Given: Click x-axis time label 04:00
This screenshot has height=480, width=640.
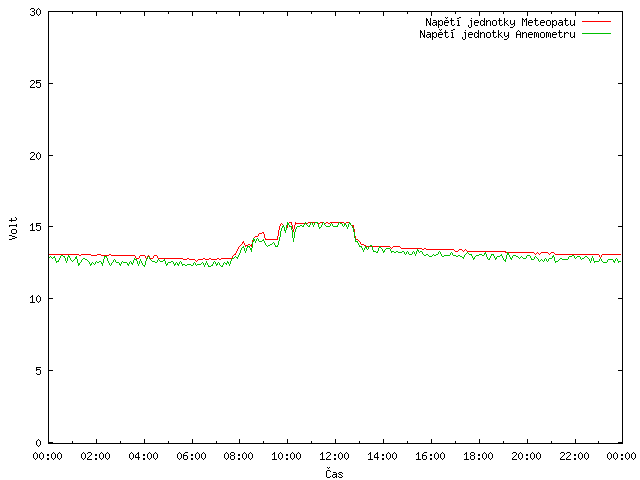Looking at the screenshot, I should (143, 456).
